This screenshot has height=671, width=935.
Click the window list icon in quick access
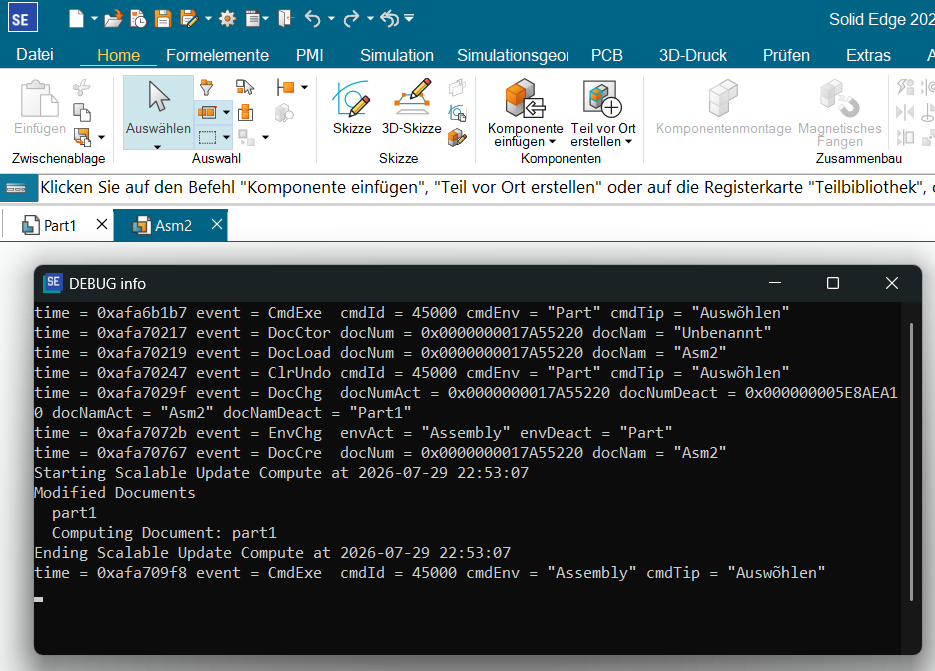pos(253,19)
